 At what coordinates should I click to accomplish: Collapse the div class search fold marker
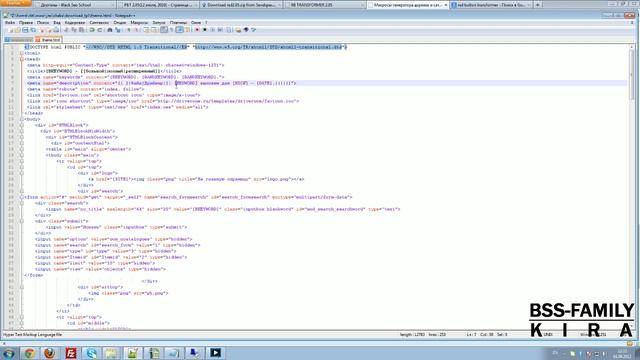coord(22,203)
